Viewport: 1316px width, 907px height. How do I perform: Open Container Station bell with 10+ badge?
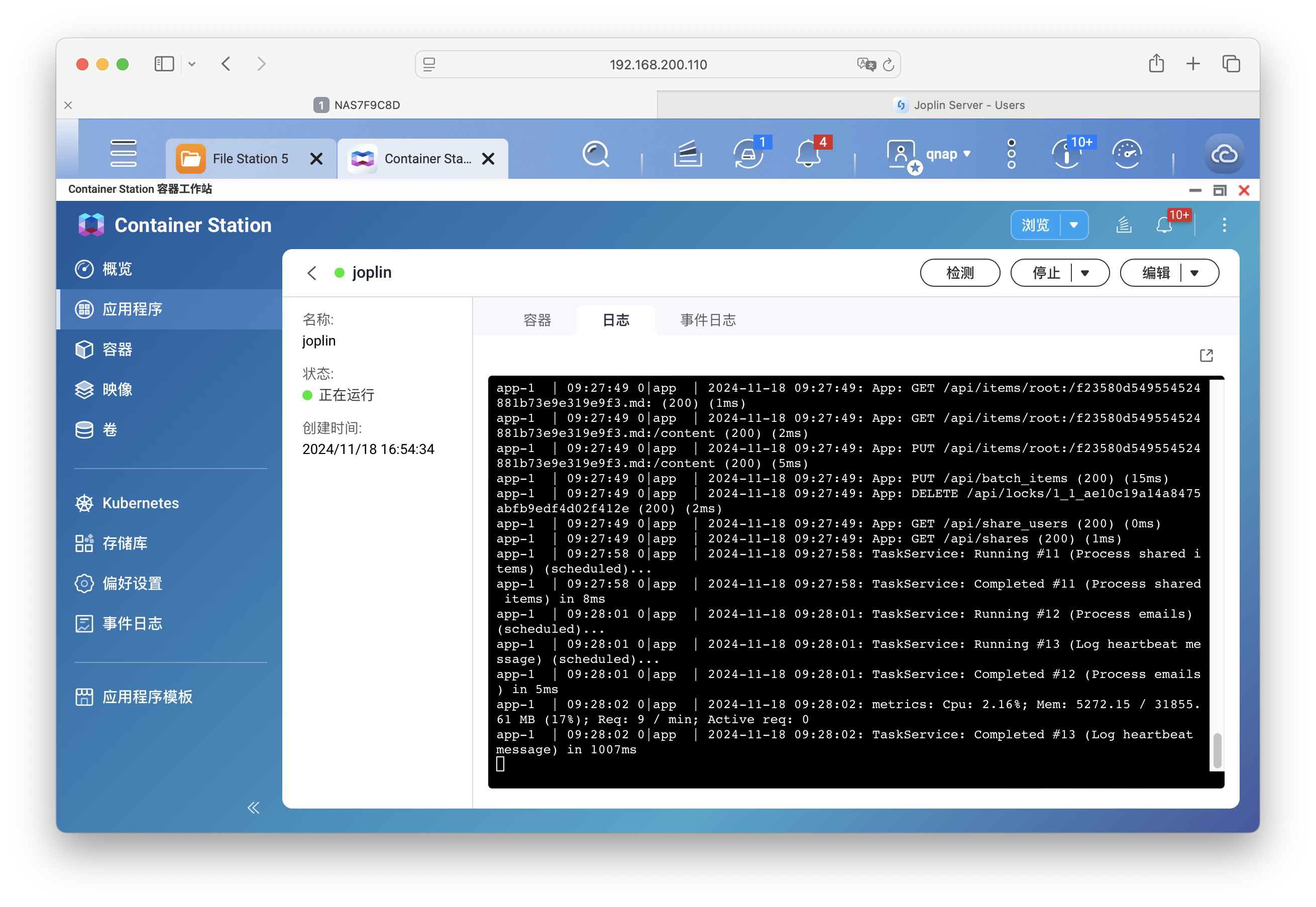(x=1165, y=225)
